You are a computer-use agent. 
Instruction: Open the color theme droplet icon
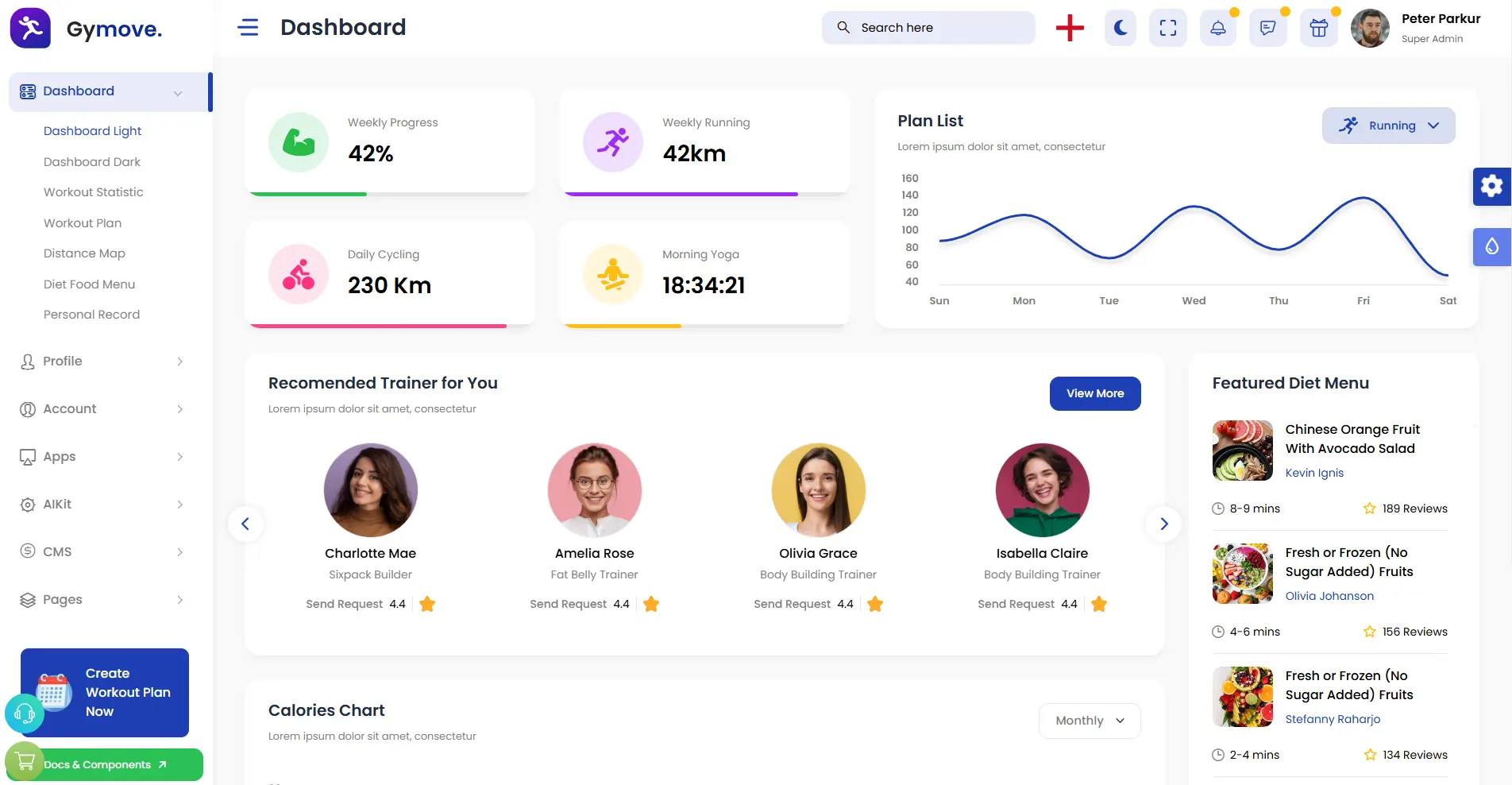pos(1492,246)
